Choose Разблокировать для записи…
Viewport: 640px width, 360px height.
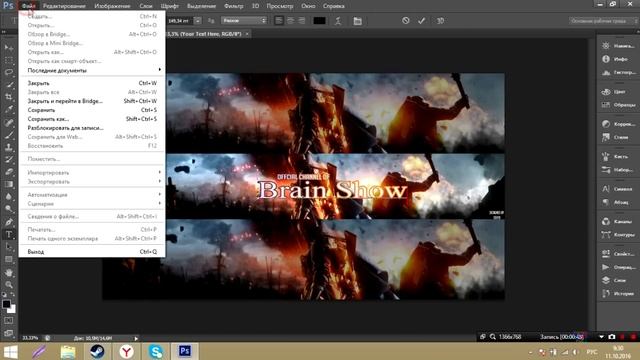[x=92, y=128]
